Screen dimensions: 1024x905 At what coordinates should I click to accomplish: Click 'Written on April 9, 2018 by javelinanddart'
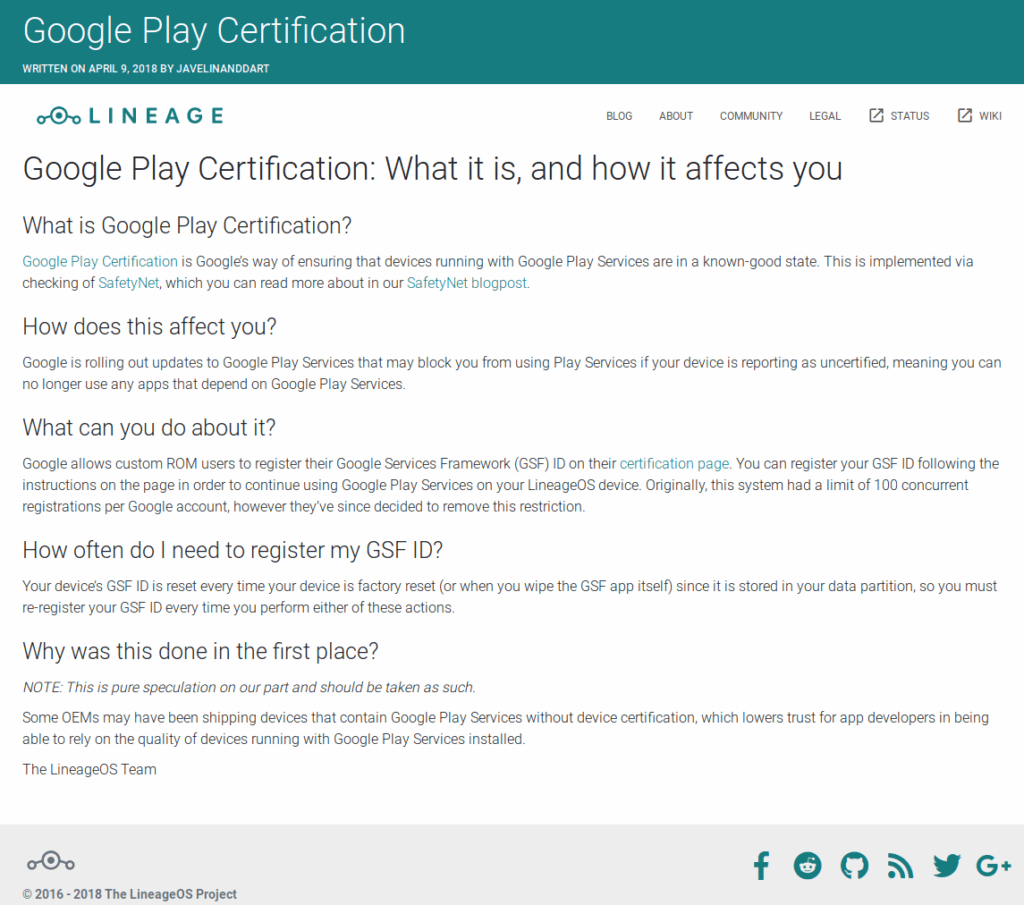[146, 69]
